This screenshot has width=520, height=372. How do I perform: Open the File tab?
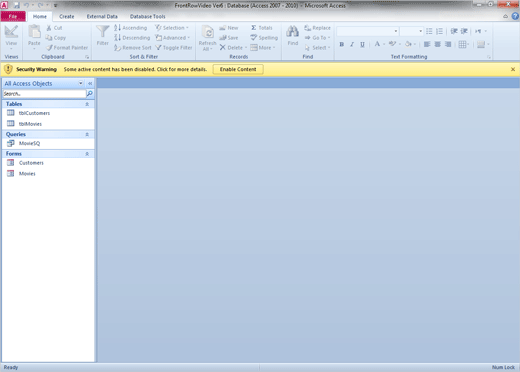(x=13, y=16)
